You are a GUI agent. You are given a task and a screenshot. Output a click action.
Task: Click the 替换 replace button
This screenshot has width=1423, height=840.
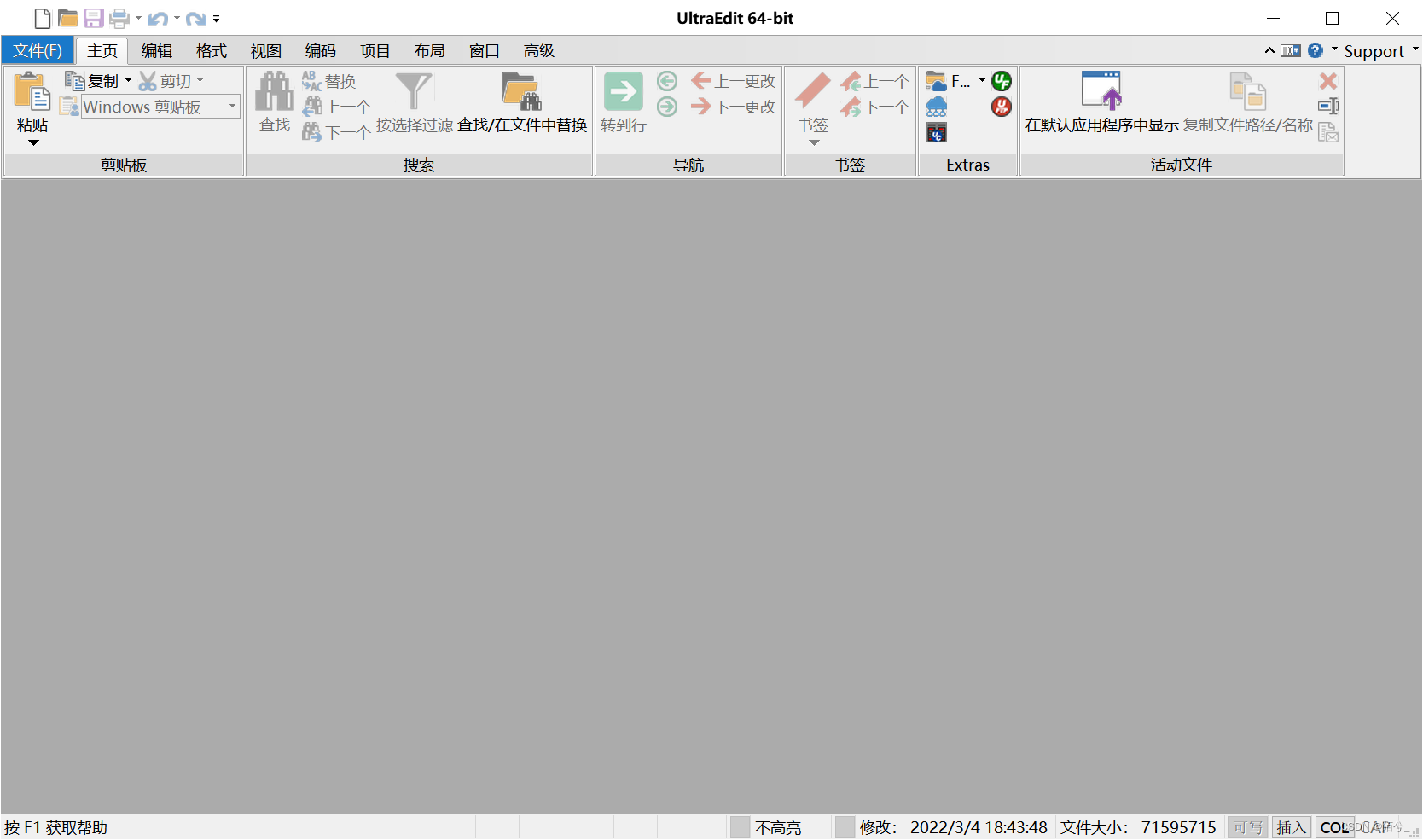pos(329,81)
